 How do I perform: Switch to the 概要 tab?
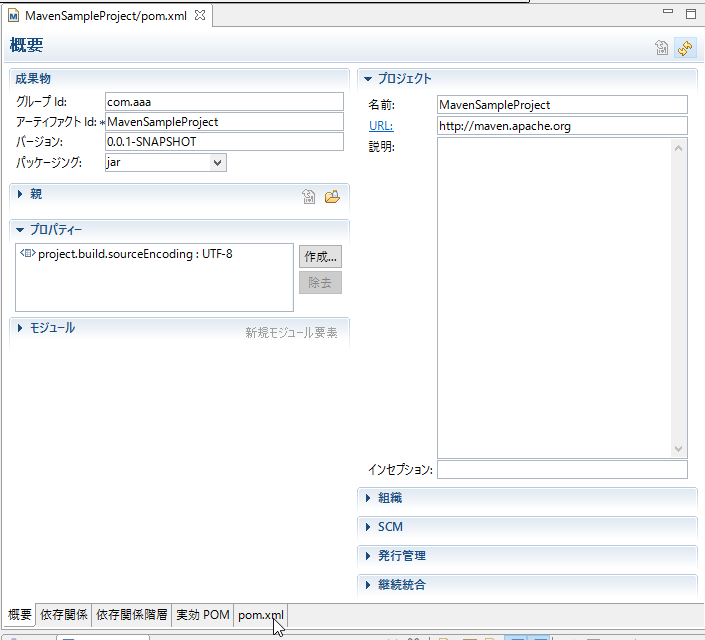click(x=20, y=614)
